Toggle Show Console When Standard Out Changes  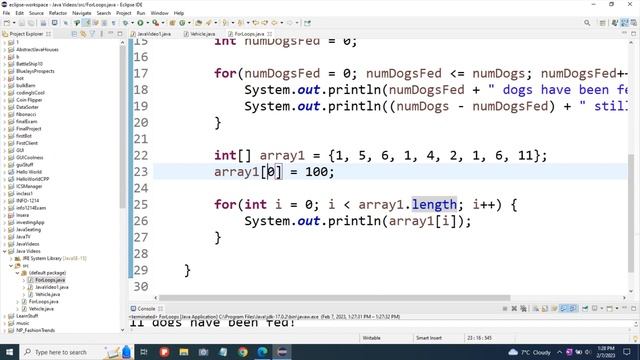click(563, 309)
